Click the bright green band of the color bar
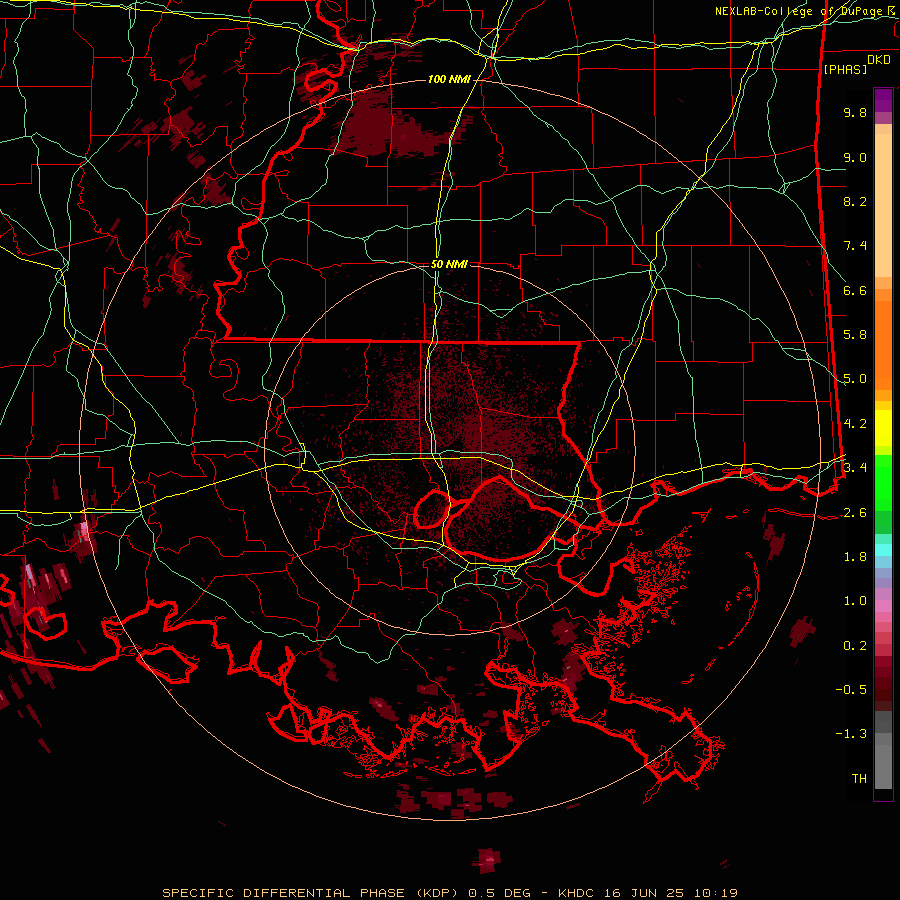Screen dimensions: 900x900 pyautogui.click(x=883, y=482)
